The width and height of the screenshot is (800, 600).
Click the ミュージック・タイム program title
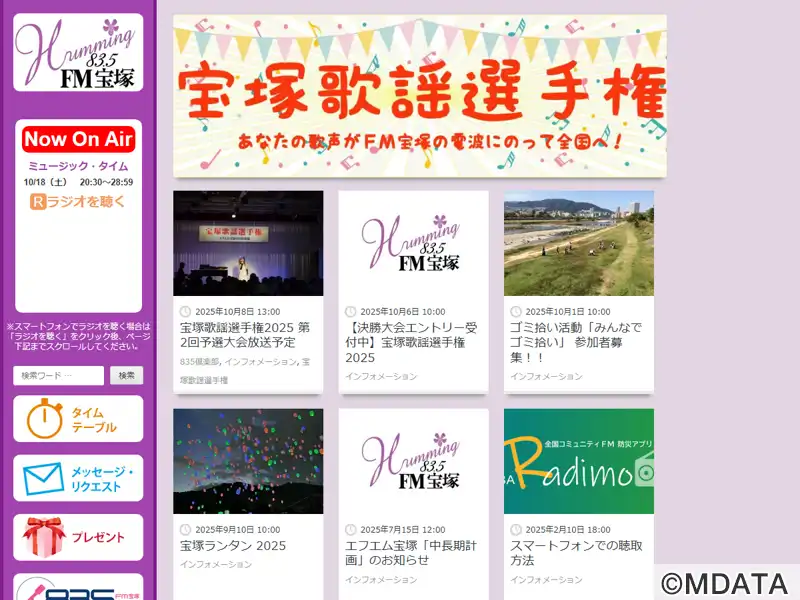tap(78, 166)
